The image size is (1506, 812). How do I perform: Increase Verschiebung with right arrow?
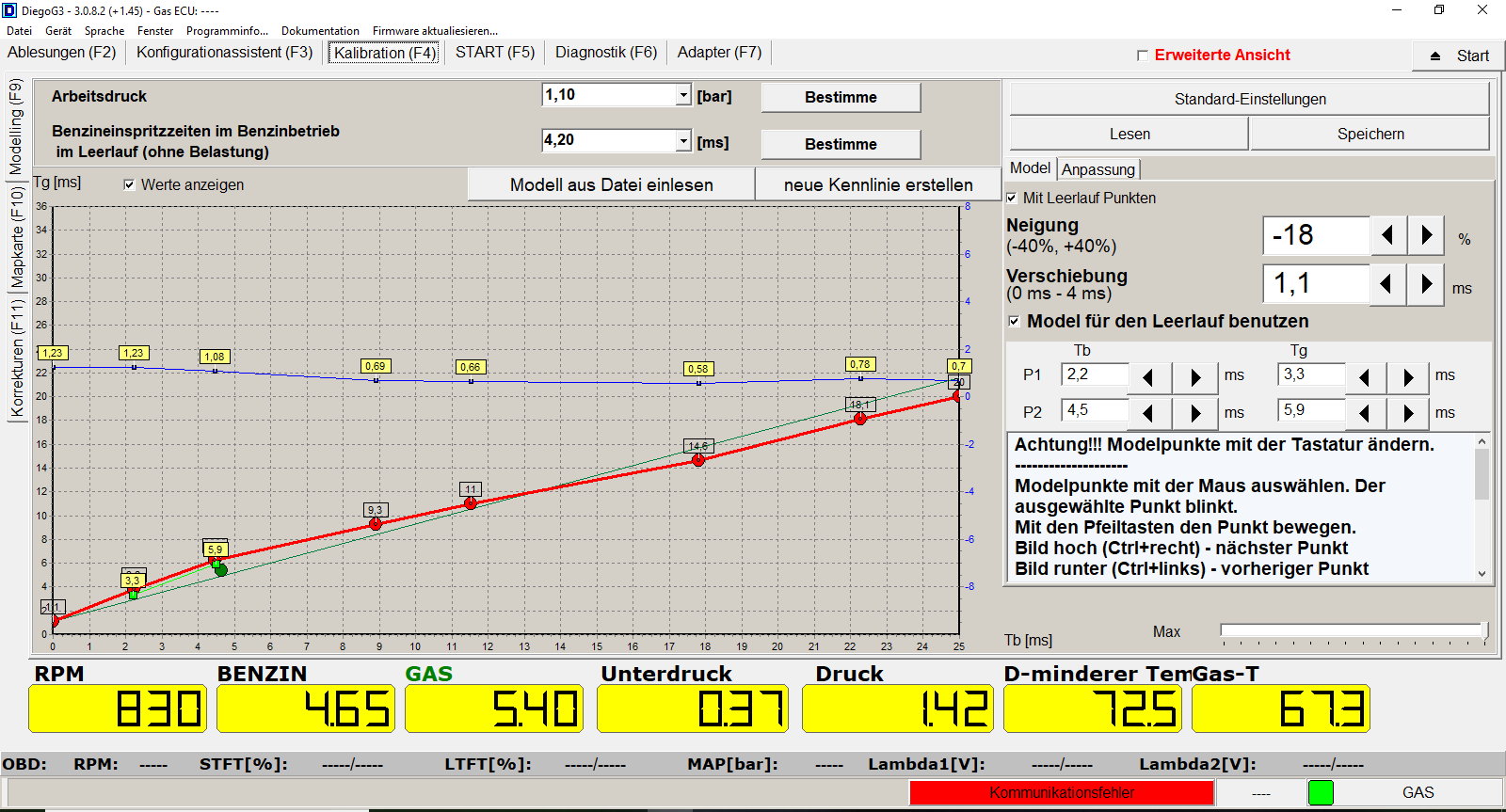click(1426, 284)
